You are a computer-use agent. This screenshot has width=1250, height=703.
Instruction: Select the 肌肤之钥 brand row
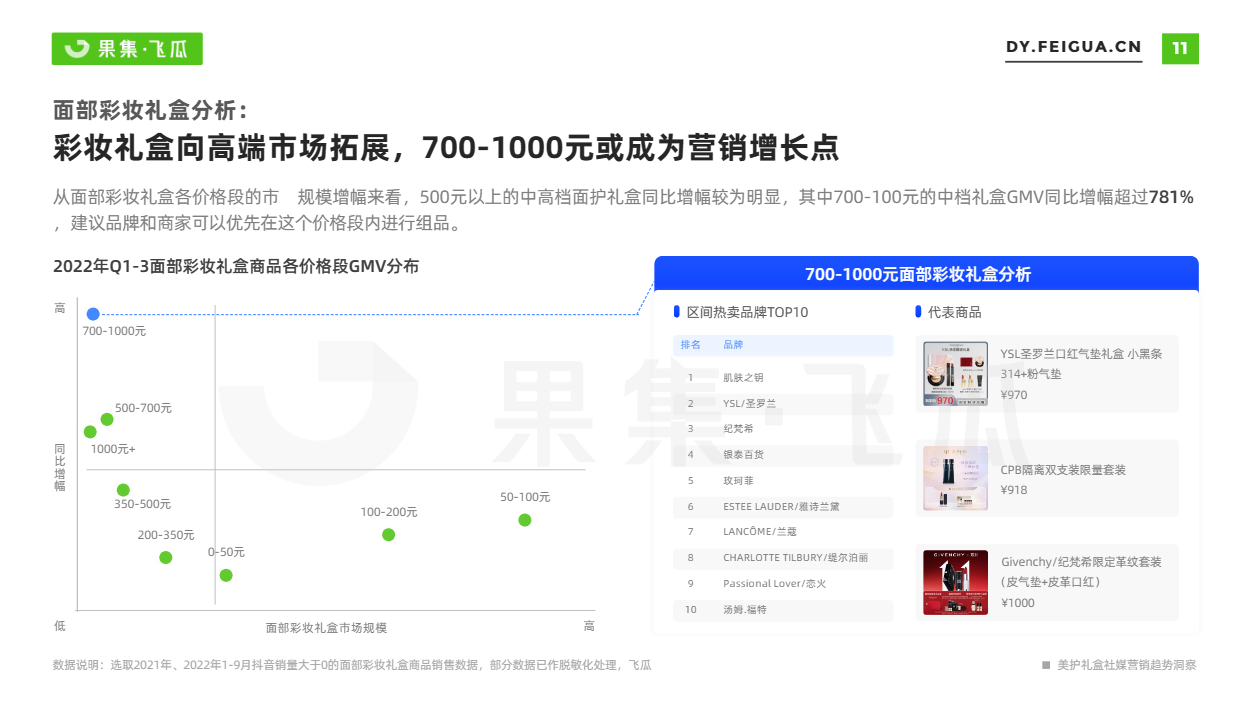coord(783,377)
